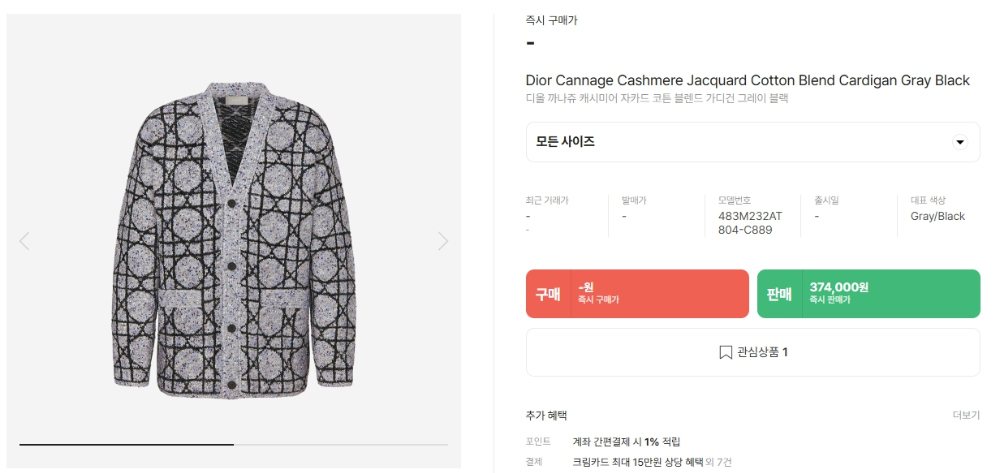Image resolution: width=1000 pixels, height=473 pixels.
Task: Click the Dior cardigan product photo
Action: pos(231,239)
